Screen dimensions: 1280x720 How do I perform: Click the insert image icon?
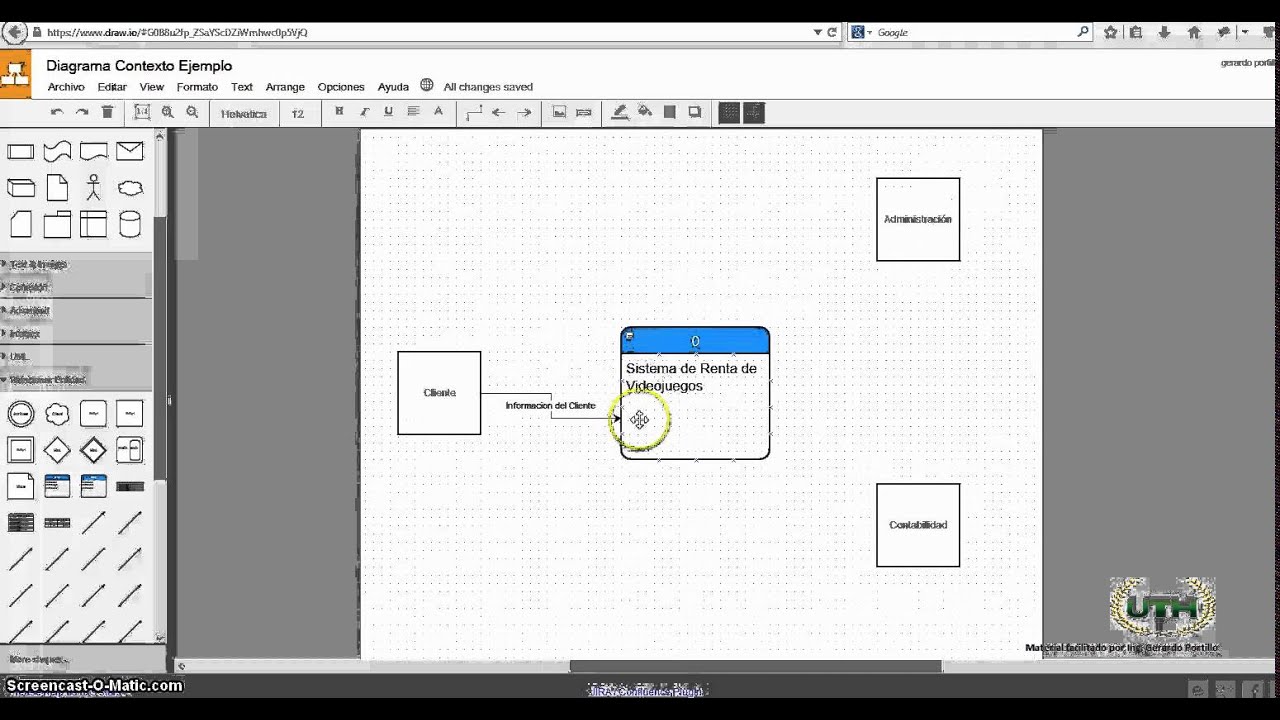[559, 113]
